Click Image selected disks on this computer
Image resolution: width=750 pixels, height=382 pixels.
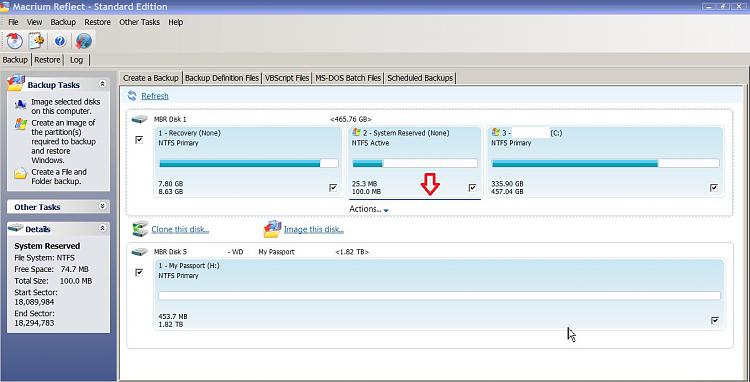click(x=66, y=106)
